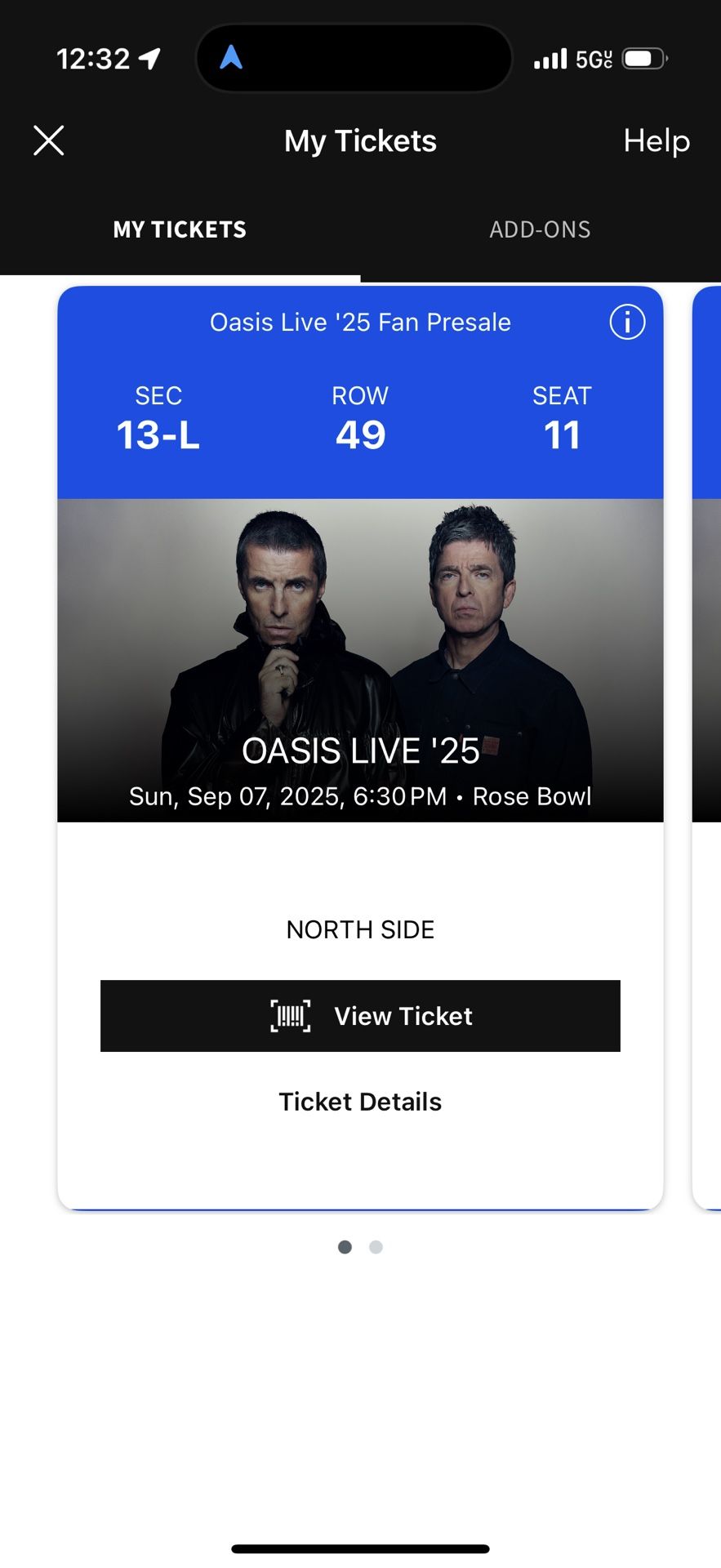Image resolution: width=721 pixels, height=1568 pixels.
Task: Tap the navigation arrow in Dynamic Island
Action: pos(231,57)
